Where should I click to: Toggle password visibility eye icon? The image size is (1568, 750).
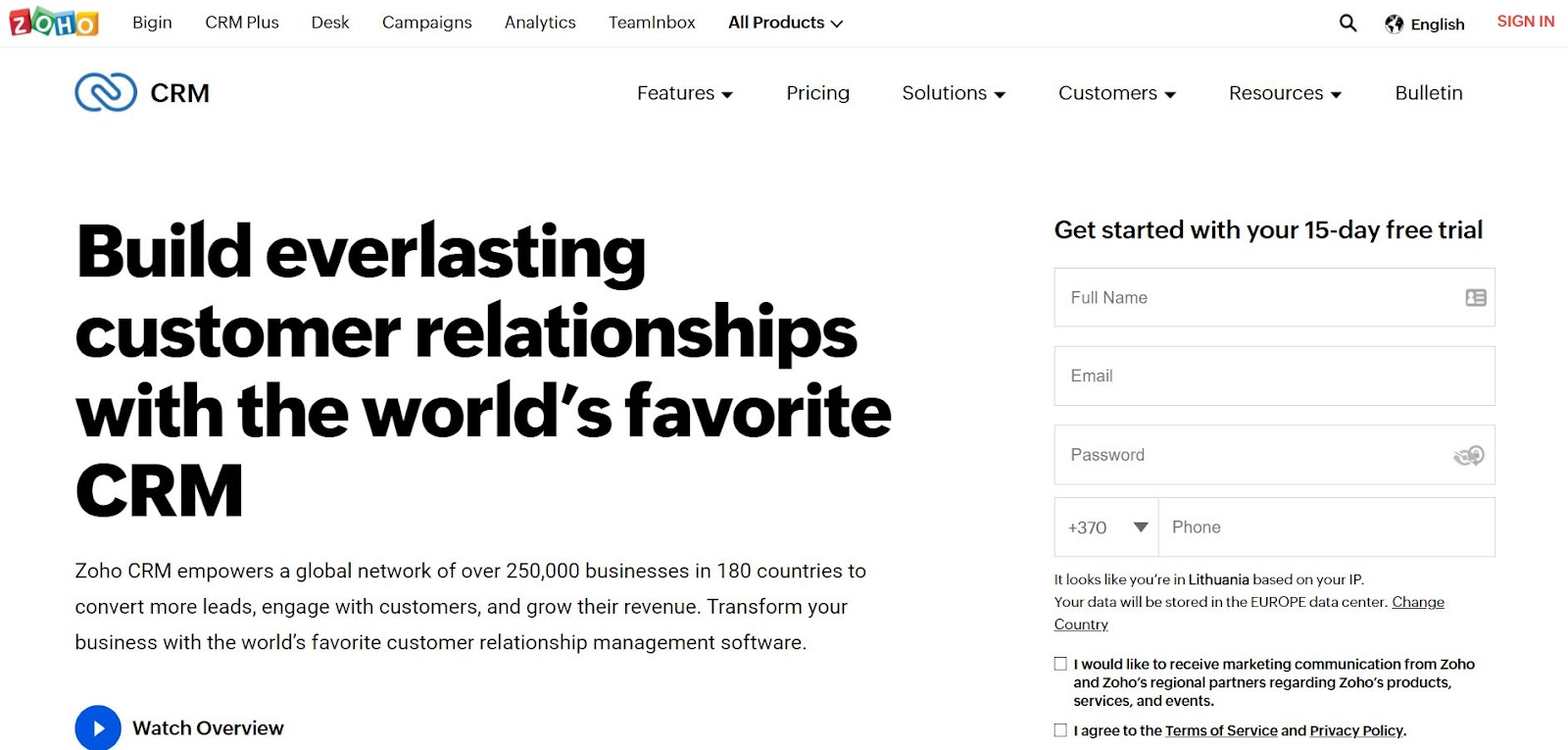1468,455
